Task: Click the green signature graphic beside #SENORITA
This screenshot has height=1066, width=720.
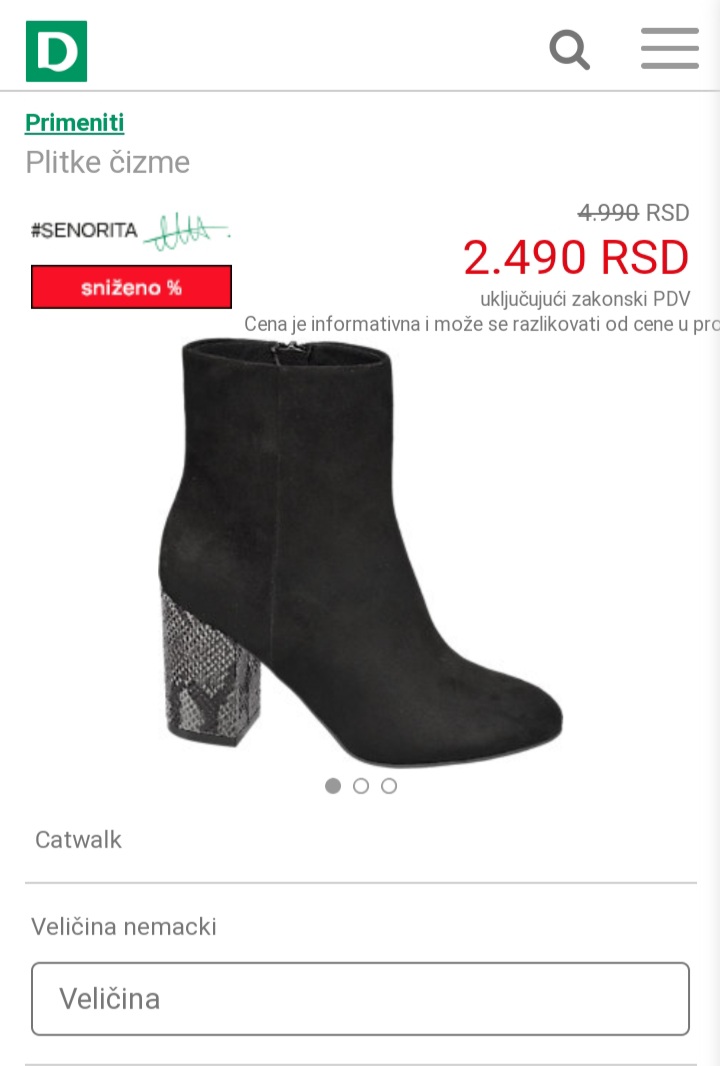Action: 187,231
